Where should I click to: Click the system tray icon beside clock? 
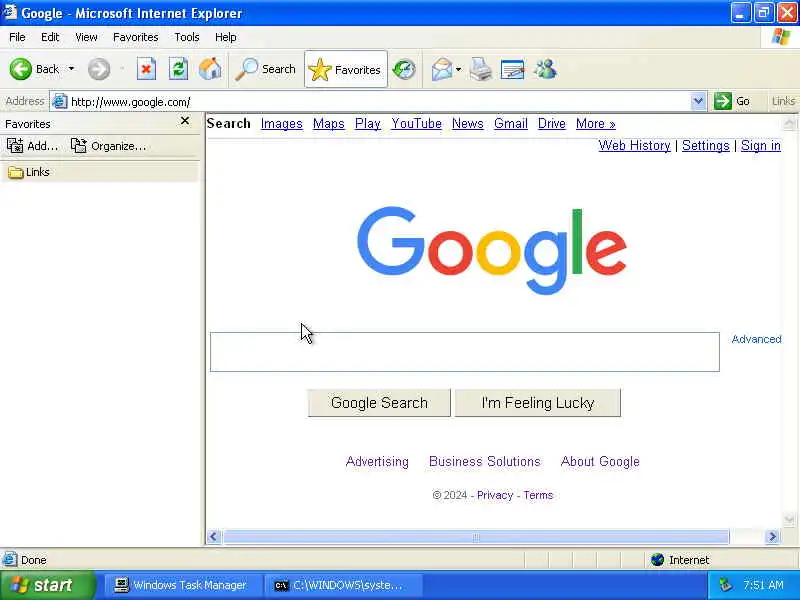pos(725,585)
